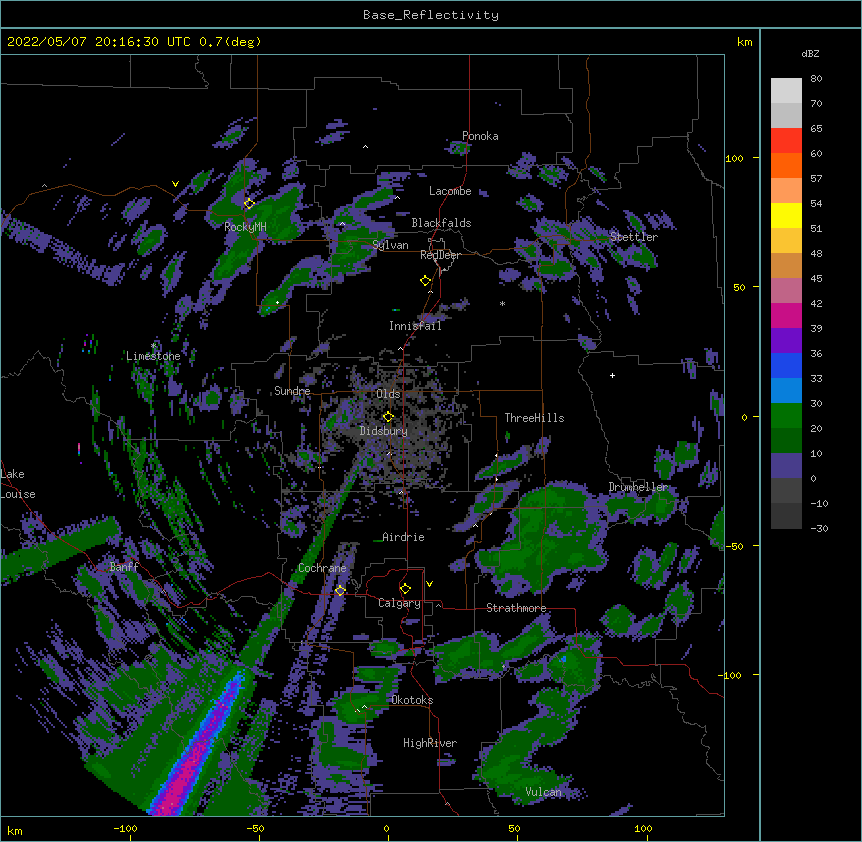Click the dBZ legend heading
The height and width of the screenshot is (842, 862).
(810, 54)
